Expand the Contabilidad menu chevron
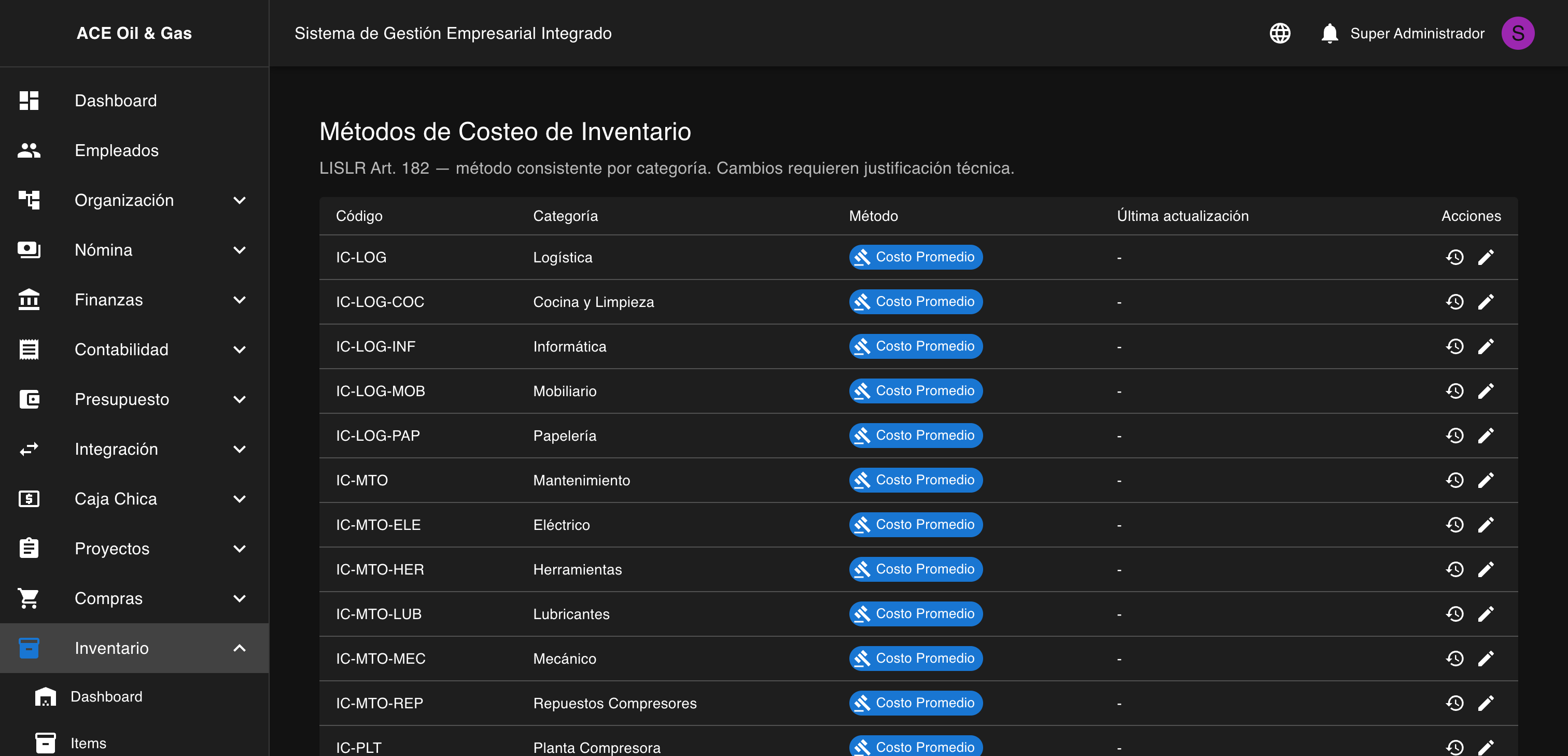 pyautogui.click(x=240, y=349)
